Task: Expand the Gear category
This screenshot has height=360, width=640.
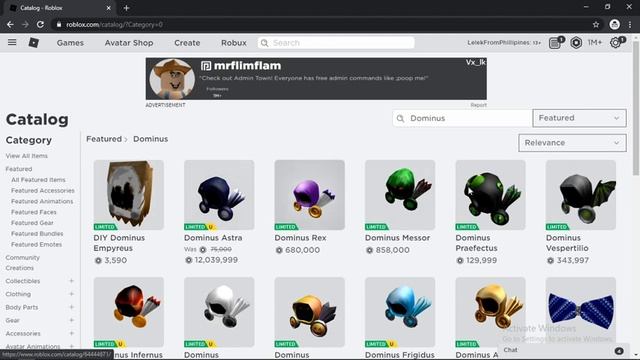Action: tap(71, 320)
